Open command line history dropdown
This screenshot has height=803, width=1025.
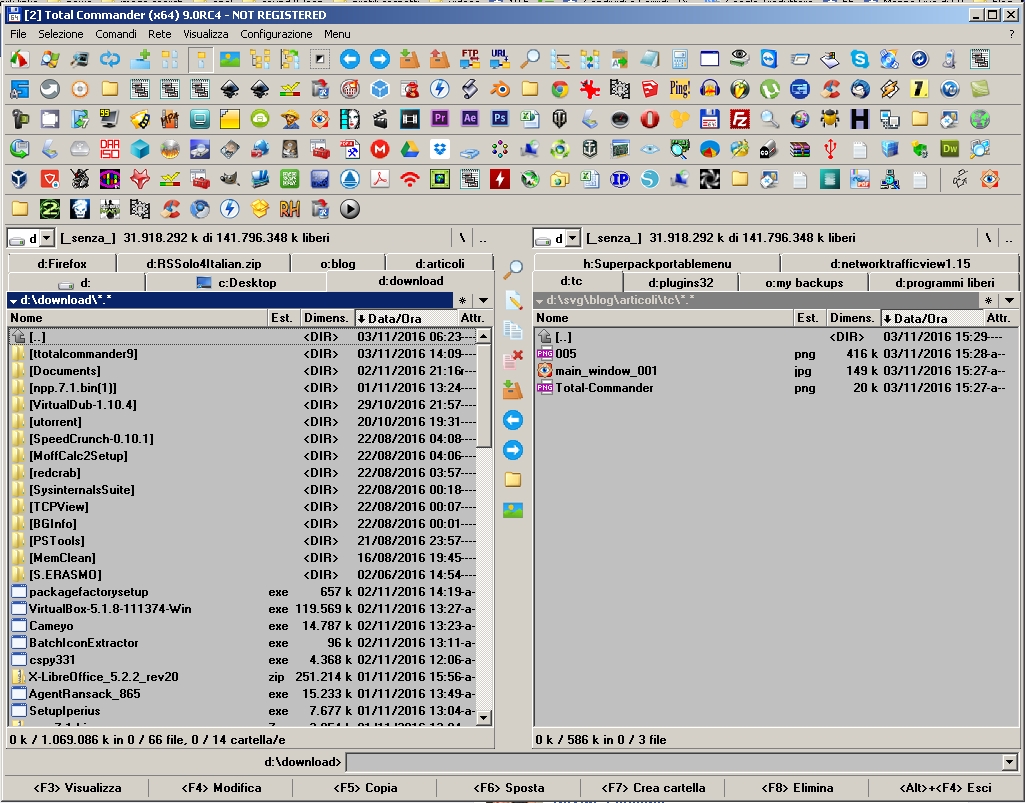coord(1009,762)
